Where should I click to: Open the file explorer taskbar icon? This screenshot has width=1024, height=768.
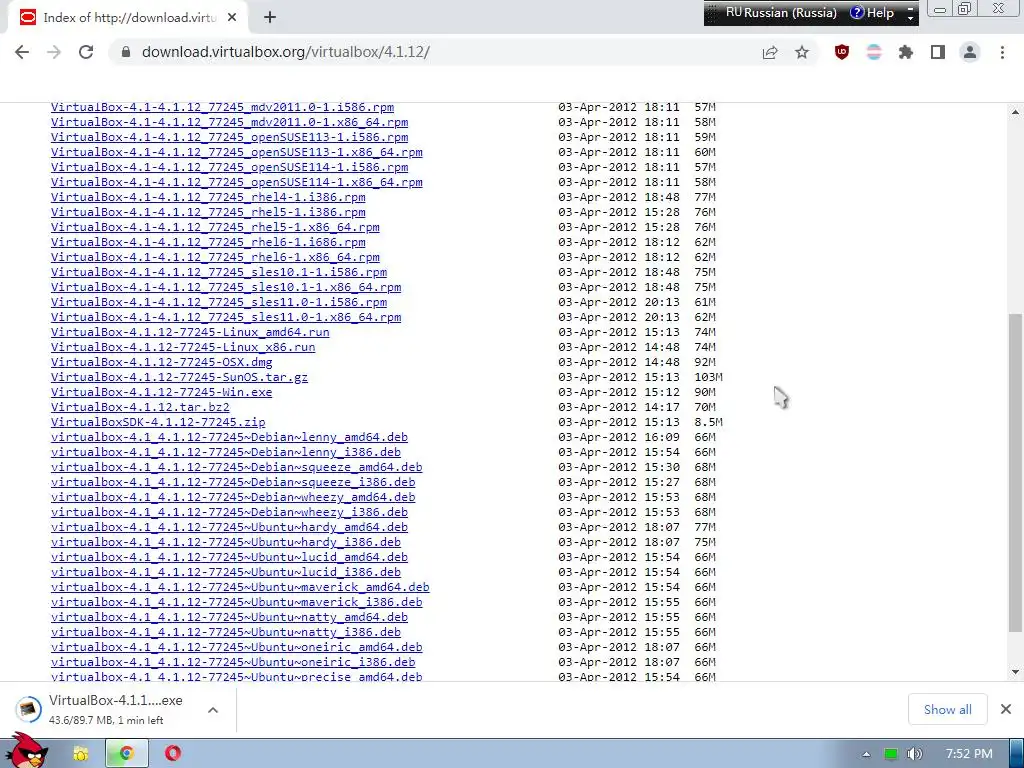[81, 754]
